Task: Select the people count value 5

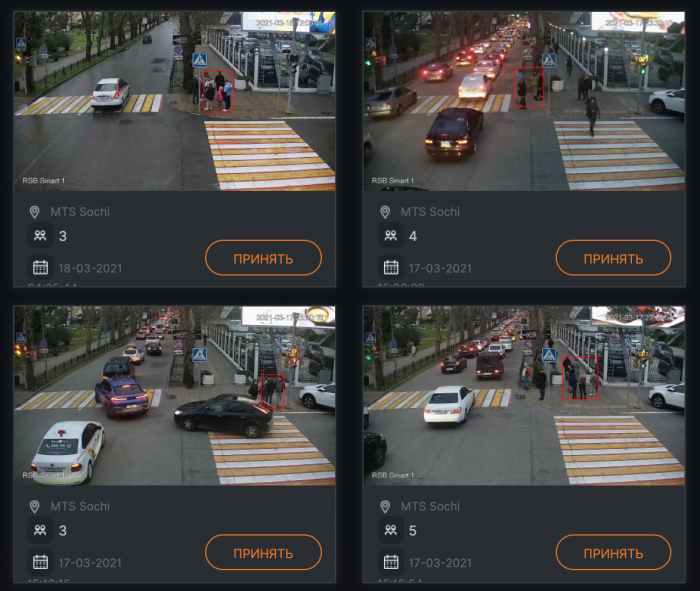Action: 412,531
